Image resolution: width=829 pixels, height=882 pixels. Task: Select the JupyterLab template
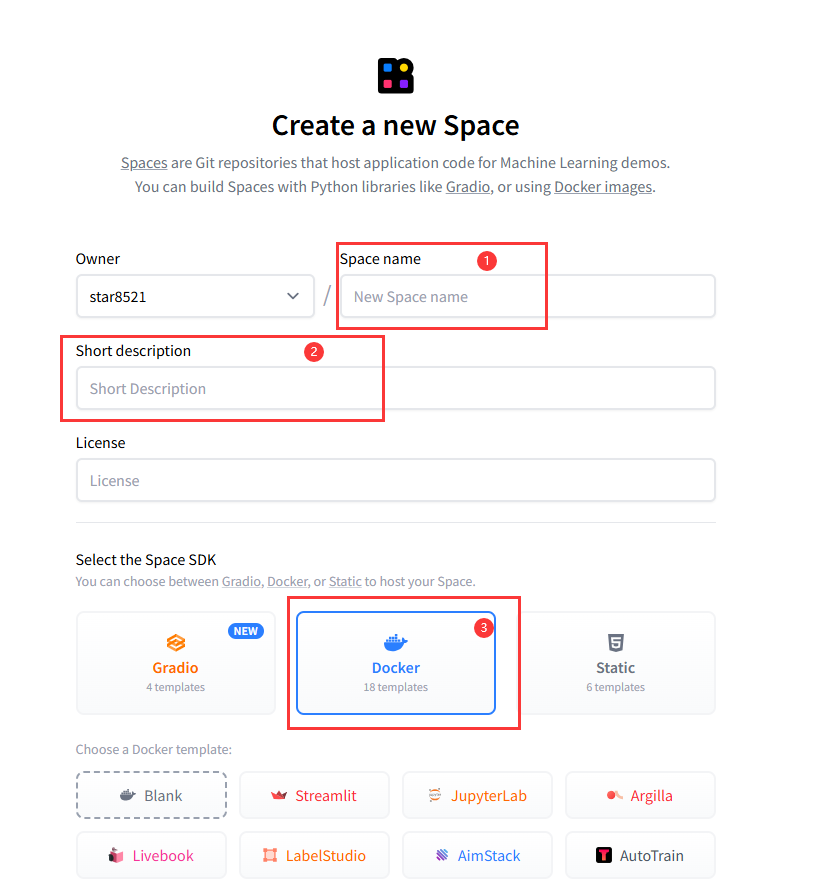tap(477, 796)
